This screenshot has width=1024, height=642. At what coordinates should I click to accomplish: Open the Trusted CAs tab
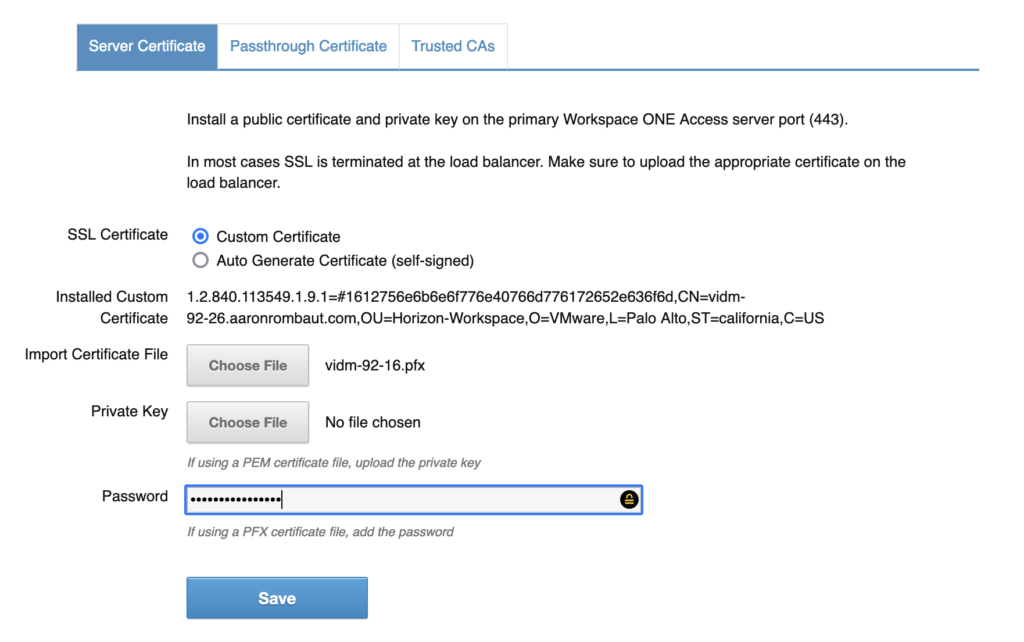coord(453,46)
